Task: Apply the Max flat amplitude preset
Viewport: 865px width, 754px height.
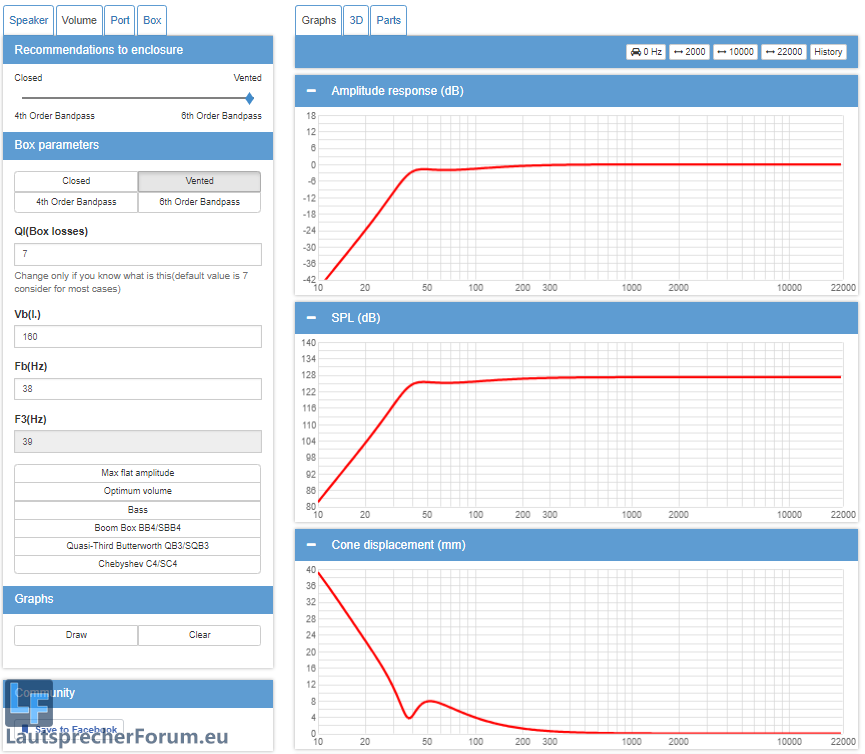Action: point(138,473)
